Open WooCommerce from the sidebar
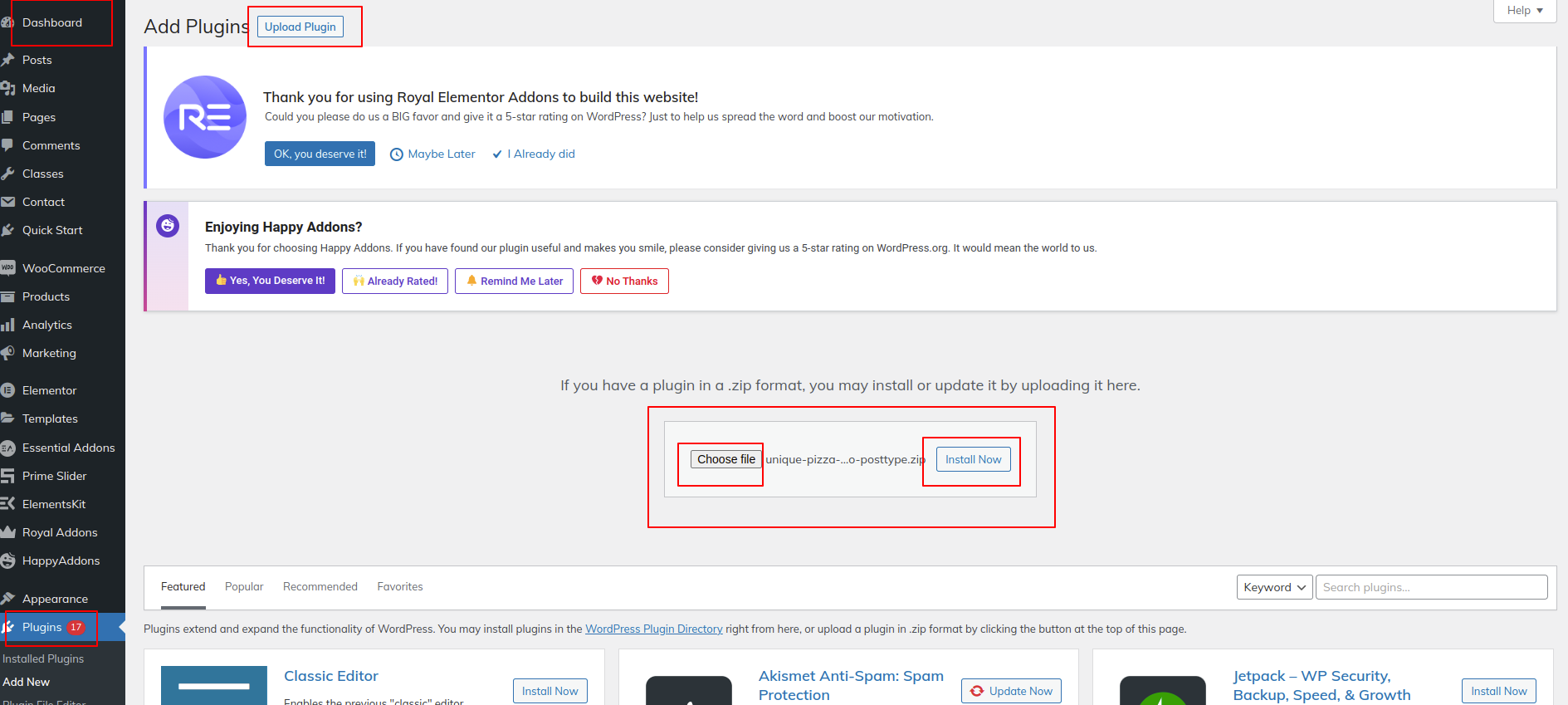The width and height of the screenshot is (1568, 705). (63, 268)
